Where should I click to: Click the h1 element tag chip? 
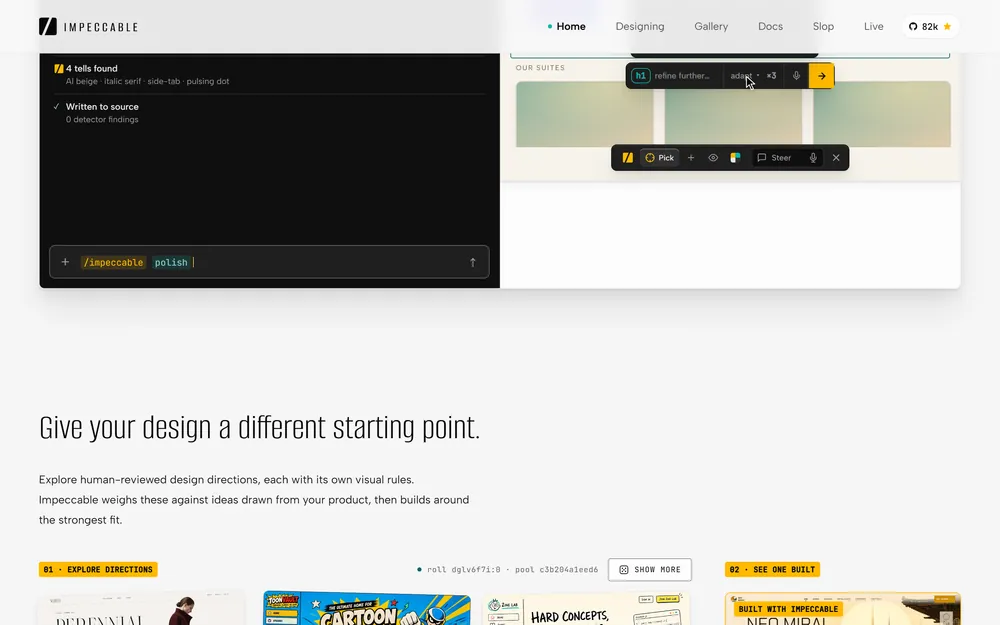pyautogui.click(x=640, y=76)
